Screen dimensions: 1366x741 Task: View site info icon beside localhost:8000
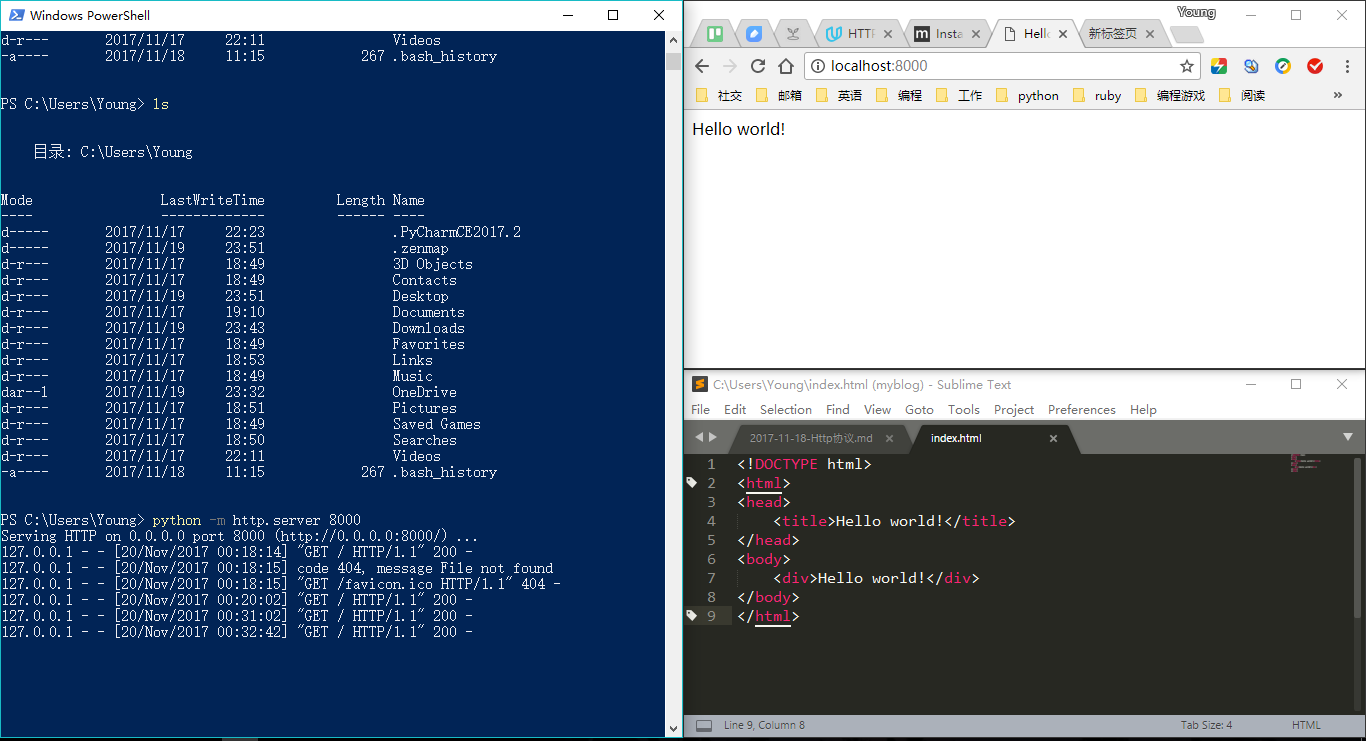click(x=817, y=66)
